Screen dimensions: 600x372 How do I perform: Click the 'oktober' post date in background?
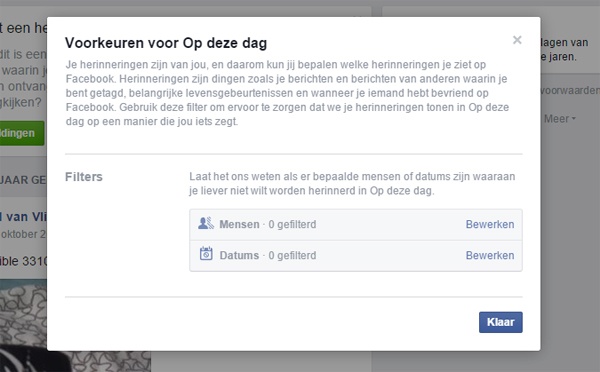pos(23,234)
